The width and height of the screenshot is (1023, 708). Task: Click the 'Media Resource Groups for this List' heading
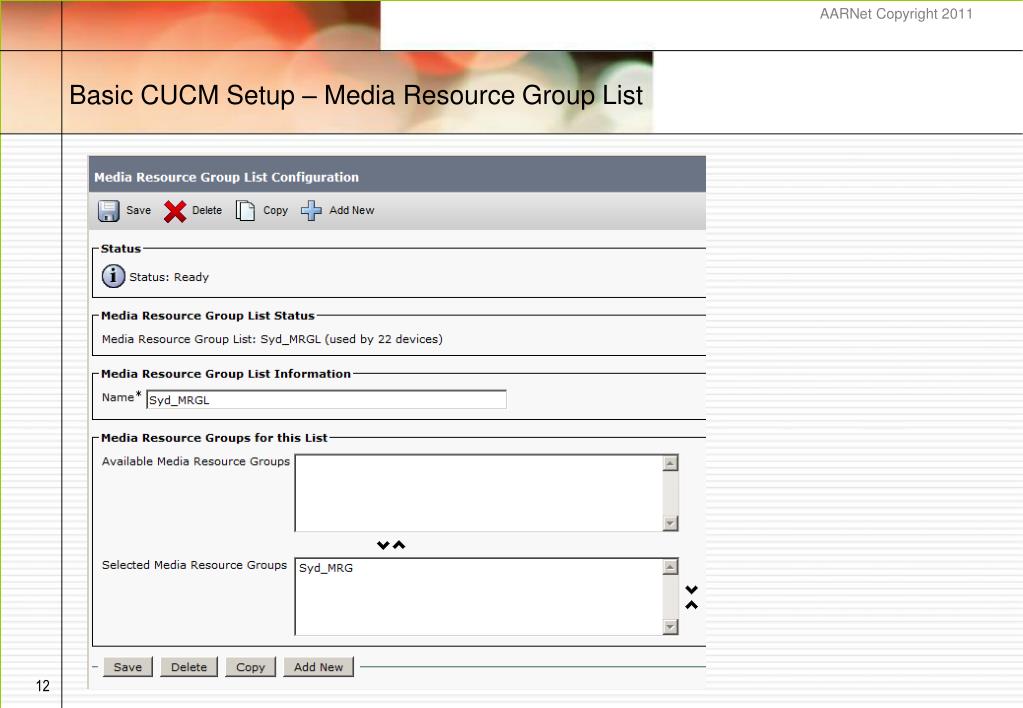tap(214, 438)
